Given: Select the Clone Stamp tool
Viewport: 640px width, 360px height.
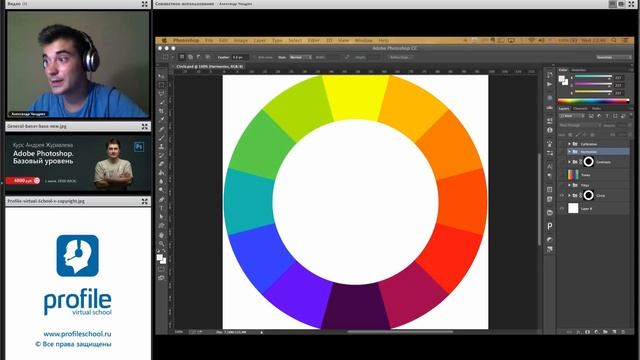Looking at the screenshot, I should pyautogui.click(x=162, y=146).
